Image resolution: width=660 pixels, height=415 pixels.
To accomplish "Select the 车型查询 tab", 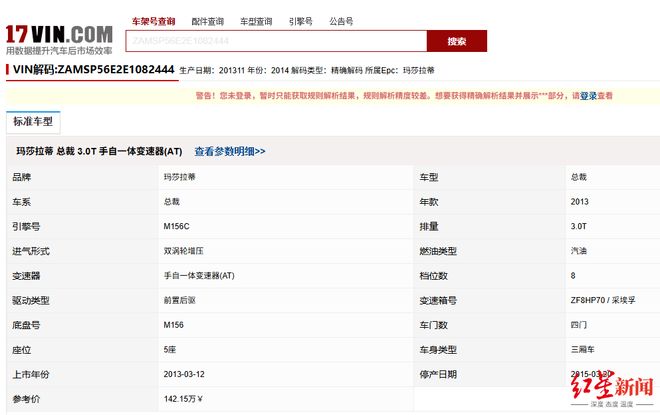I will (x=256, y=21).
